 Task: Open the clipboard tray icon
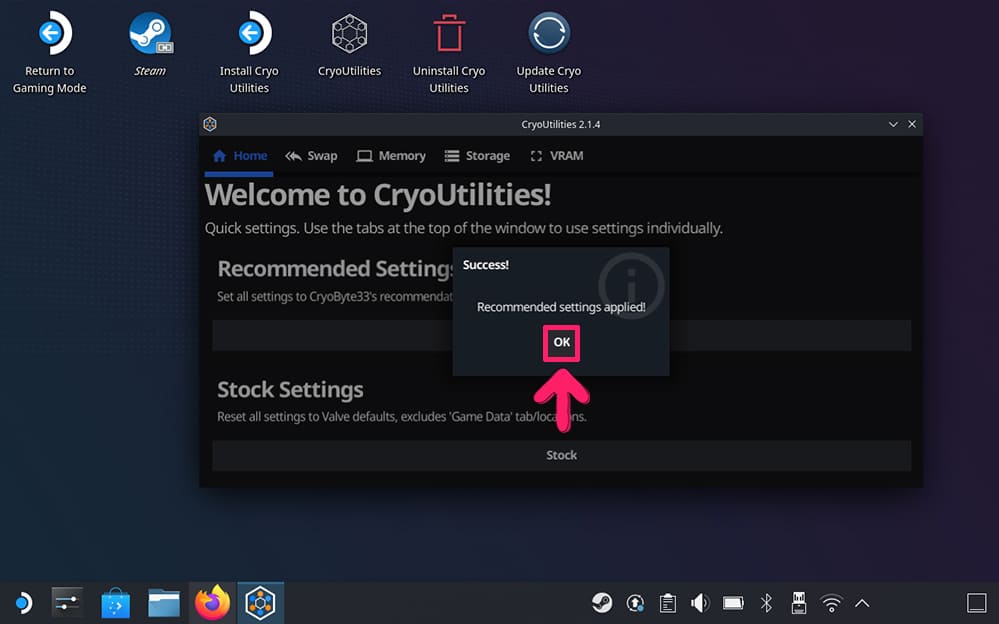(x=668, y=603)
